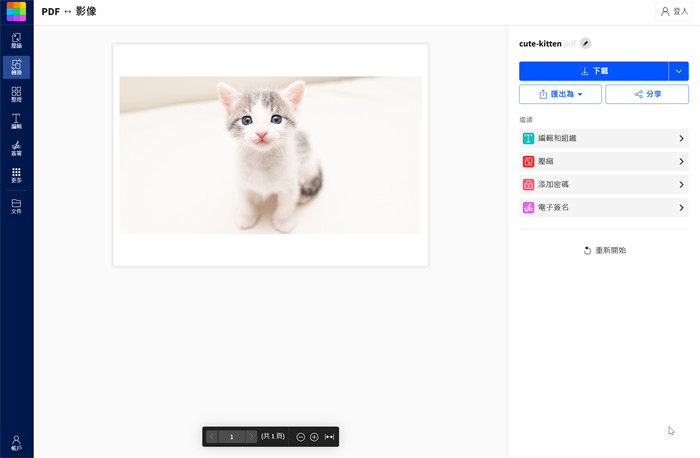
Task: Click the zoom in plus icon
Action: (x=314, y=437)
